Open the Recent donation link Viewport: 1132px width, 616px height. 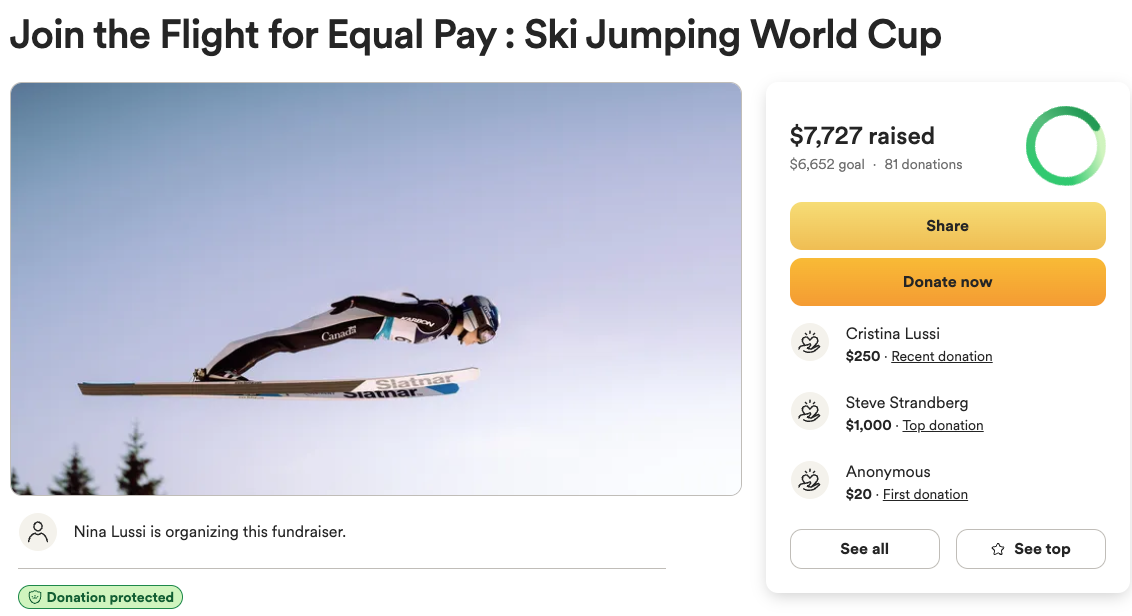click(x=942, y=356)
